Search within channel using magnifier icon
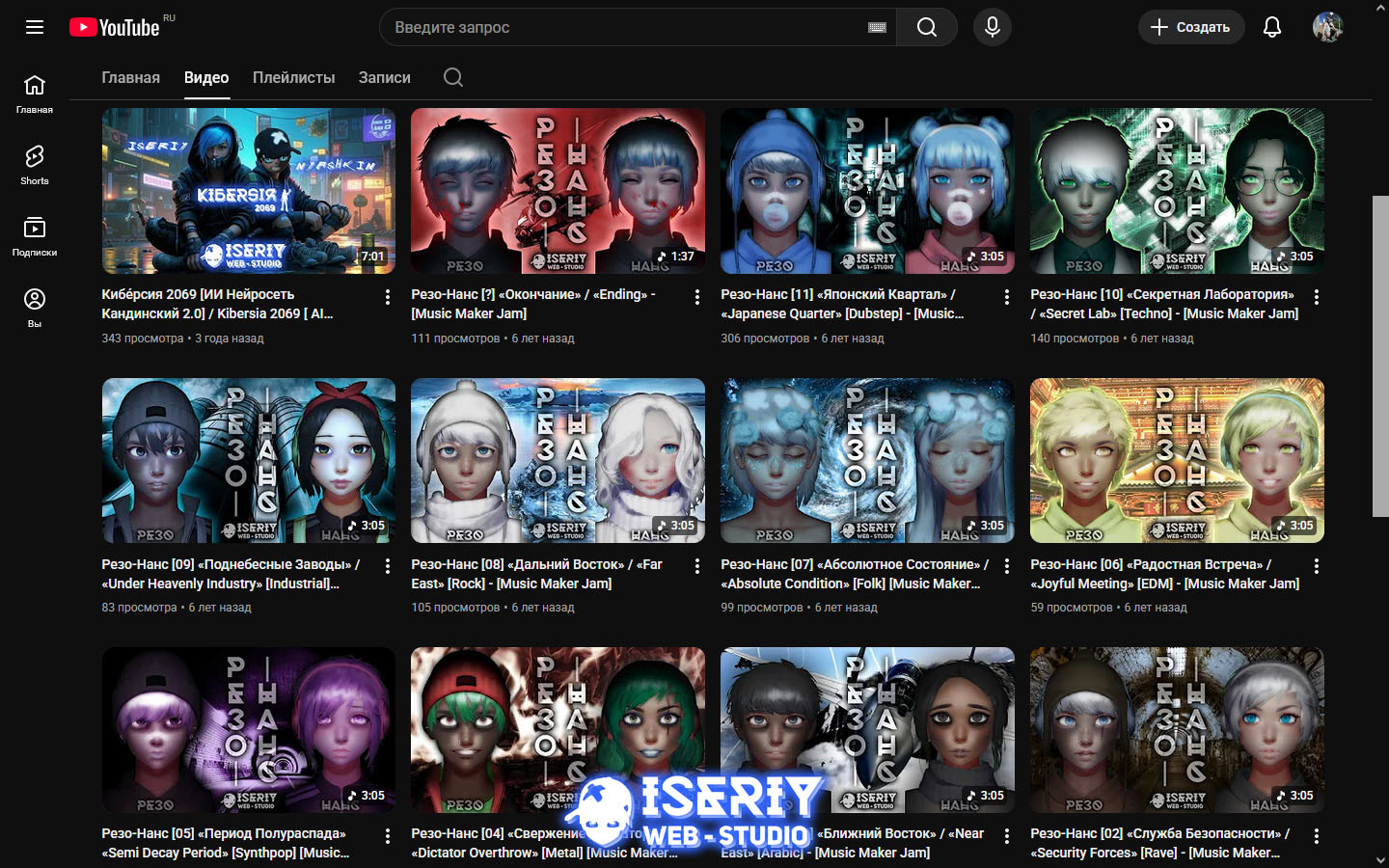Screen dimensions: 1389x868 point(453,77)
